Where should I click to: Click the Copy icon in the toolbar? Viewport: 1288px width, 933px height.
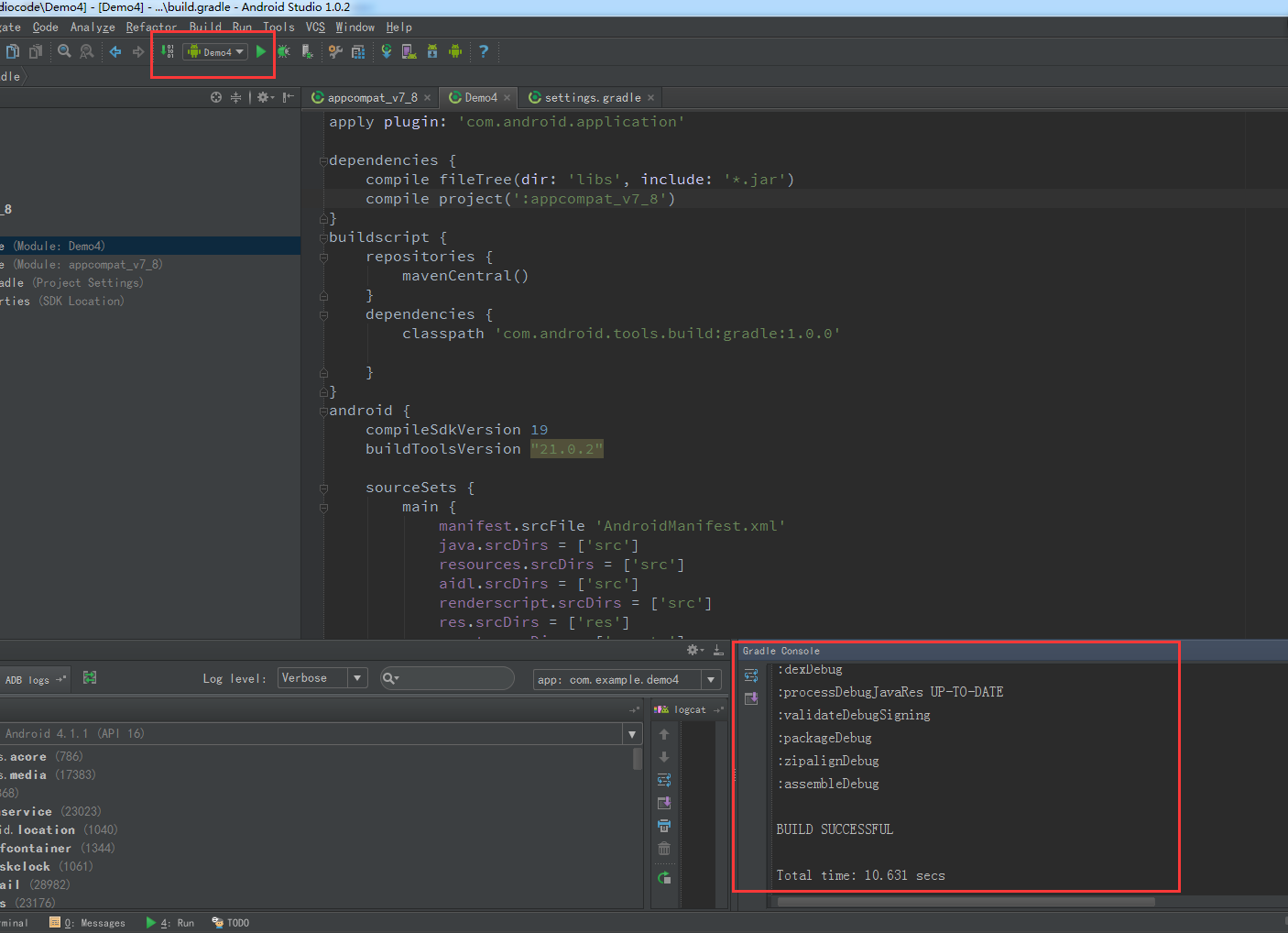pos(12,51)
